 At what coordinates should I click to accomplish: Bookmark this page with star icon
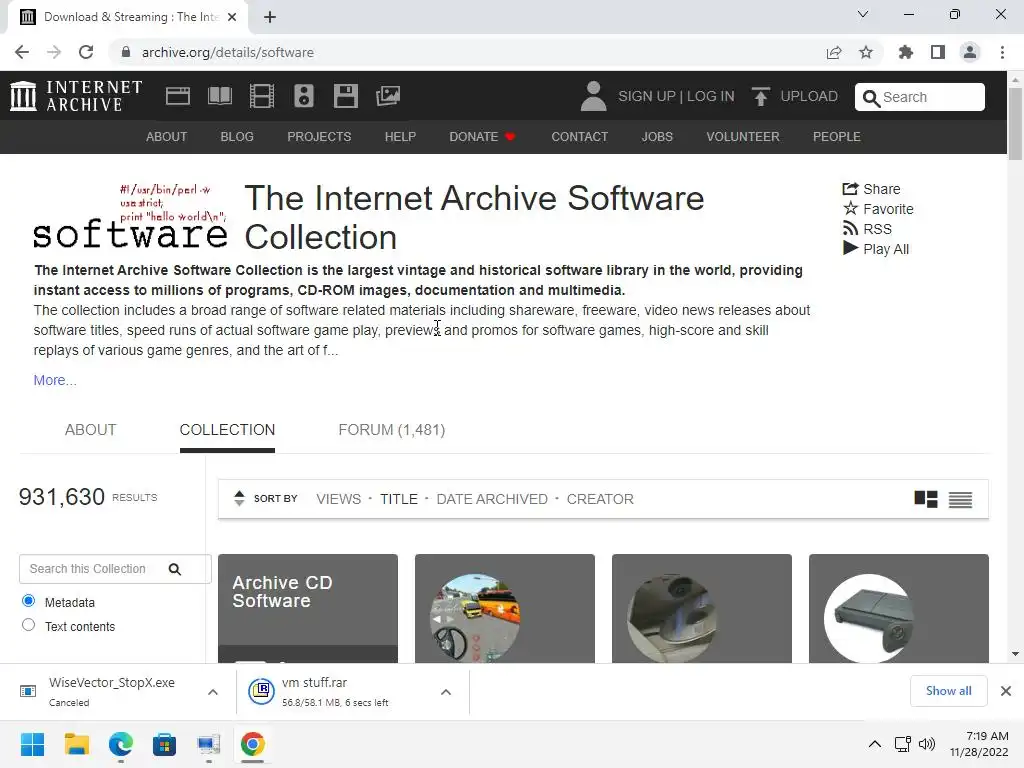[865, 52]
